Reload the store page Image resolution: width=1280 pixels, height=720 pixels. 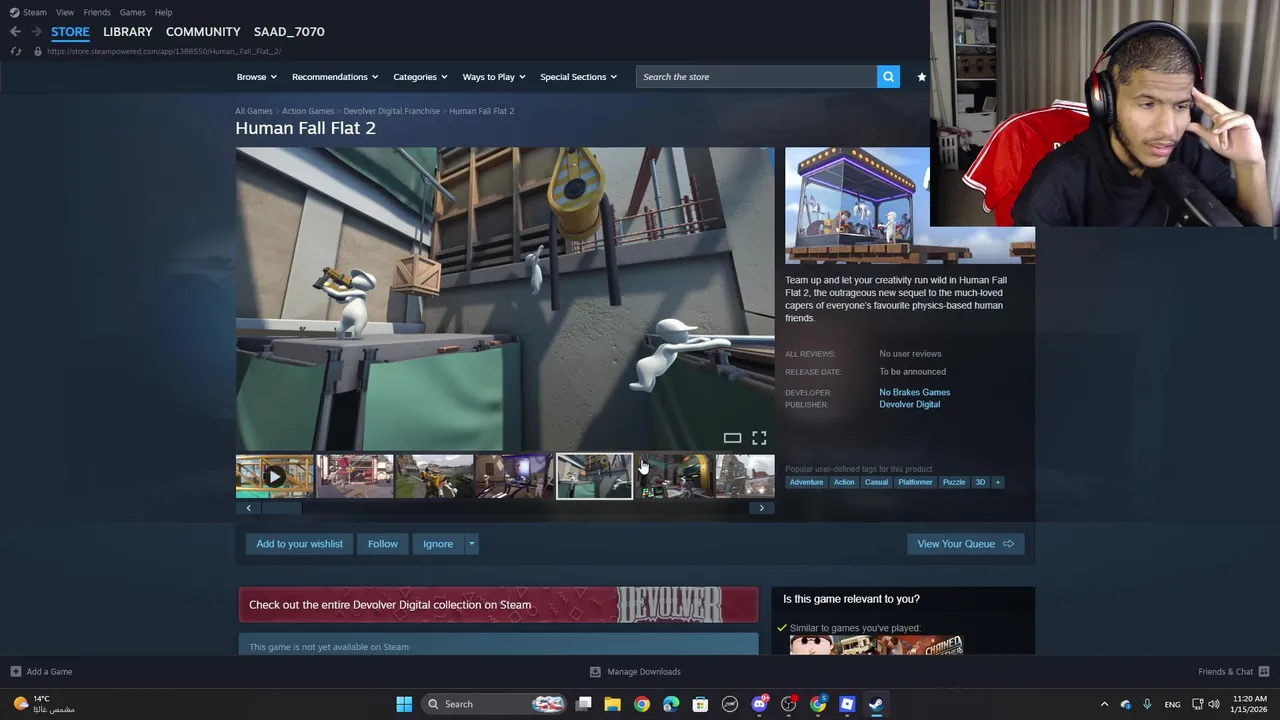[x=15, y=51]
